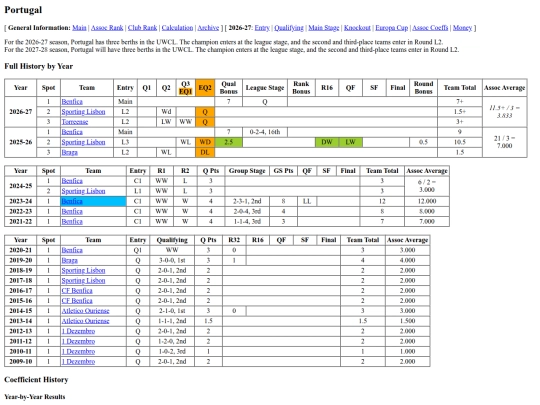Screen dimensions: 540x405
Task: Open the Main general information link
Action: (x=79, y=28)
